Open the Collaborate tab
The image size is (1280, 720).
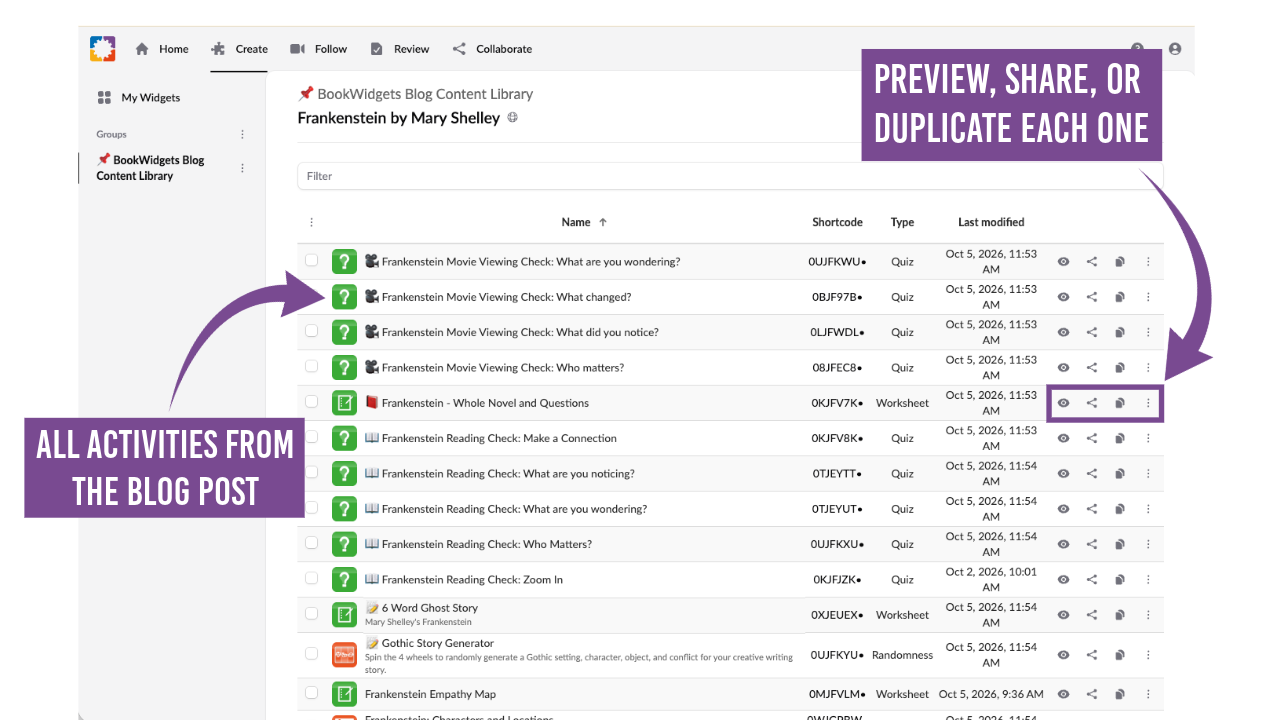point(492,49)
